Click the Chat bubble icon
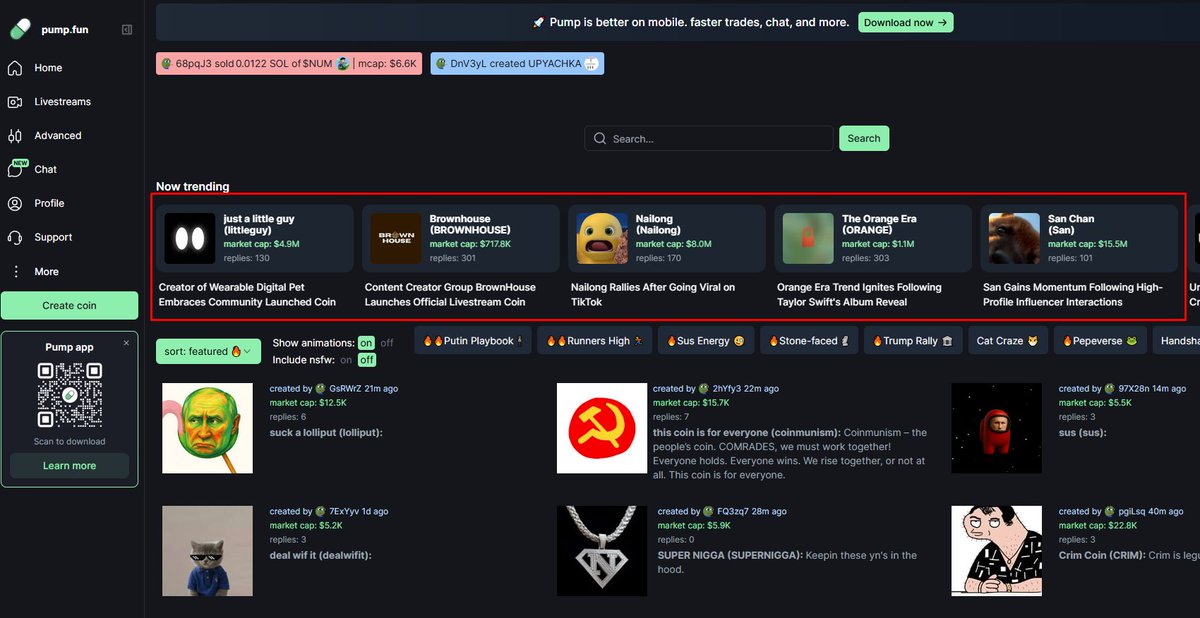Screen dimensions: 1200x618 [15, 170]
